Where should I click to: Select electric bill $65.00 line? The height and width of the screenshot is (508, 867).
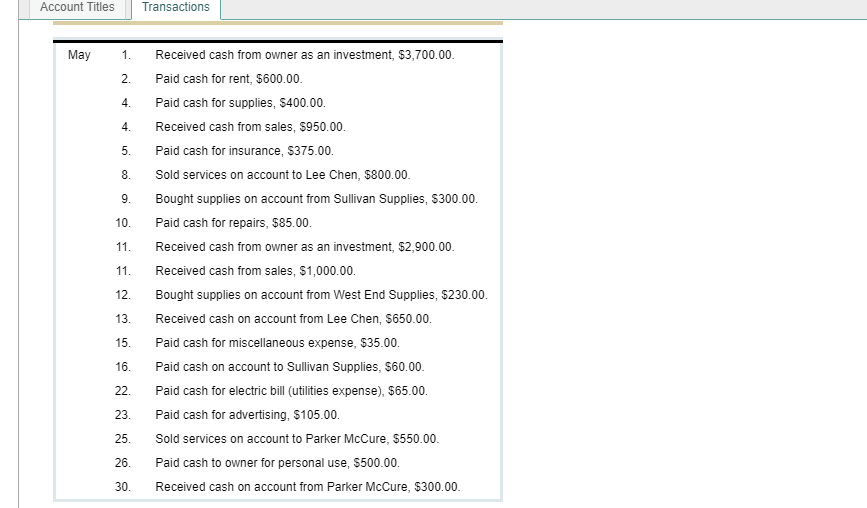click(x=291, y=391)
